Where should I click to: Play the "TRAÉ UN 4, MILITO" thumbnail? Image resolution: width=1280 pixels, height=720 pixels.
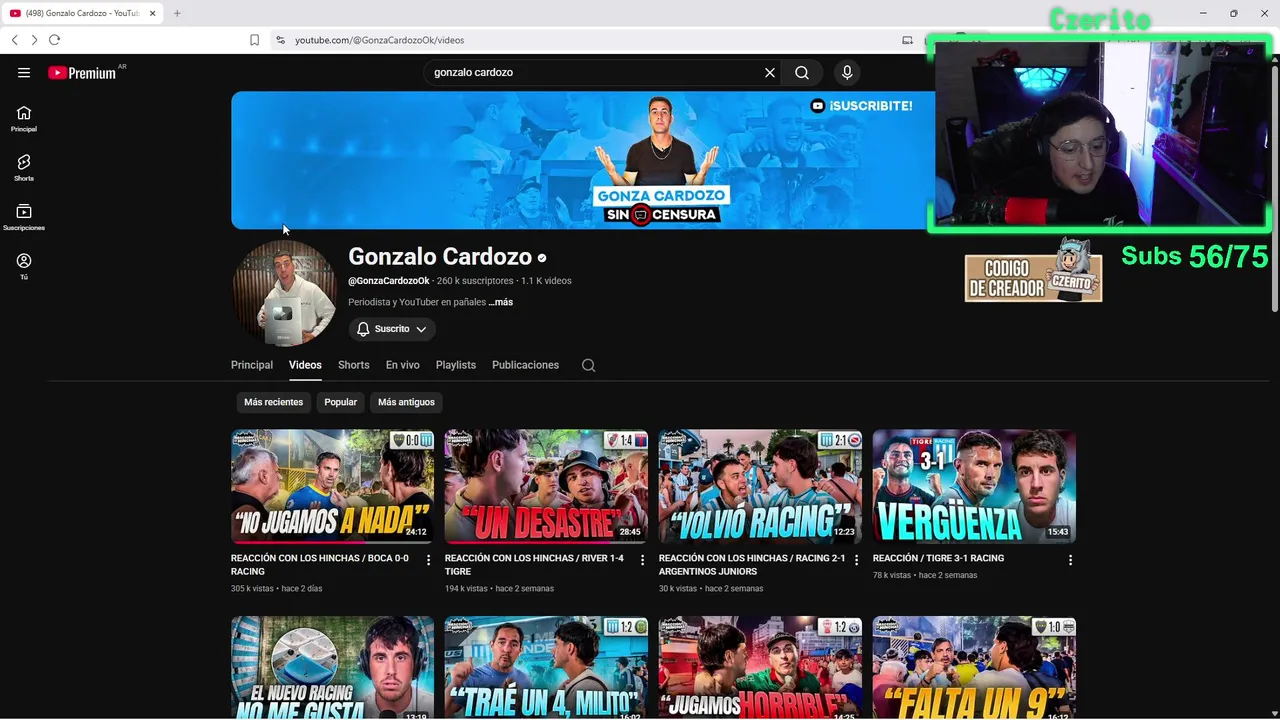(x=547, y=668)
